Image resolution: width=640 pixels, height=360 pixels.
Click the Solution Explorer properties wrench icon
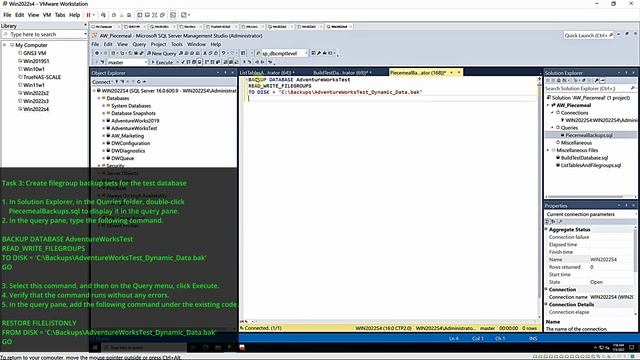click(x=596, y=81)
